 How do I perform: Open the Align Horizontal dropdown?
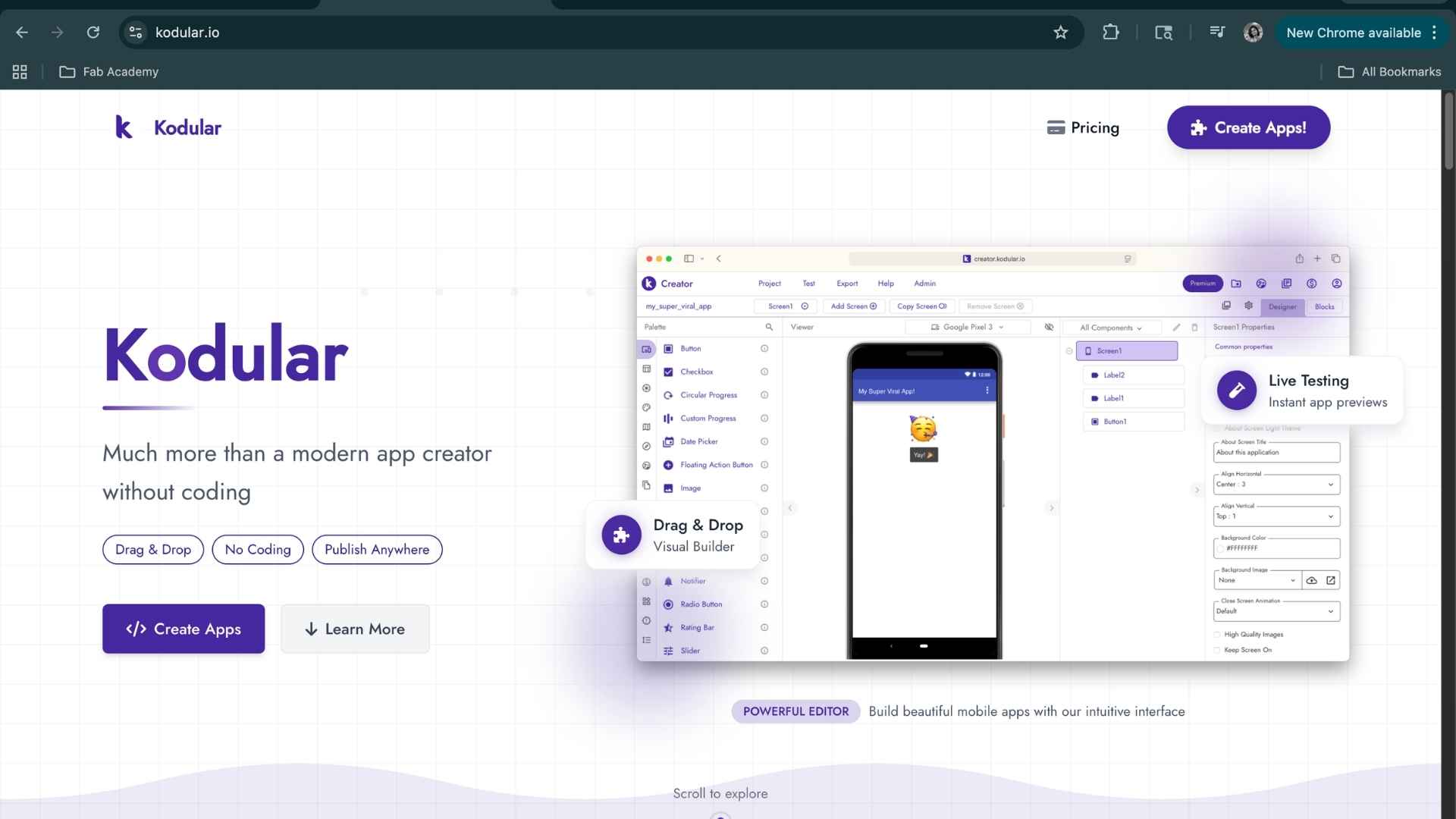(x=1276, y=485)
